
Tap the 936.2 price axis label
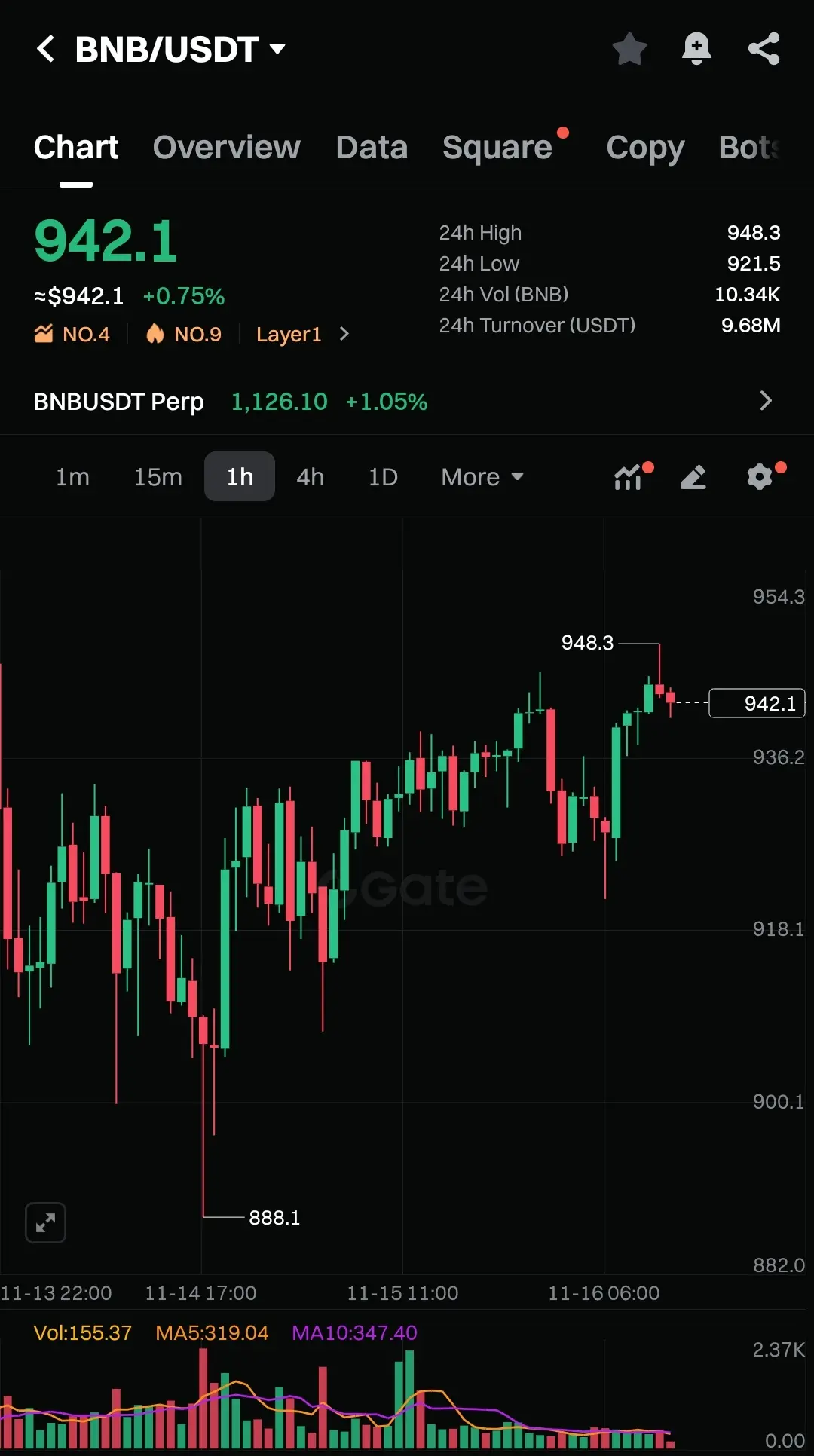click(x=779, y=757)
